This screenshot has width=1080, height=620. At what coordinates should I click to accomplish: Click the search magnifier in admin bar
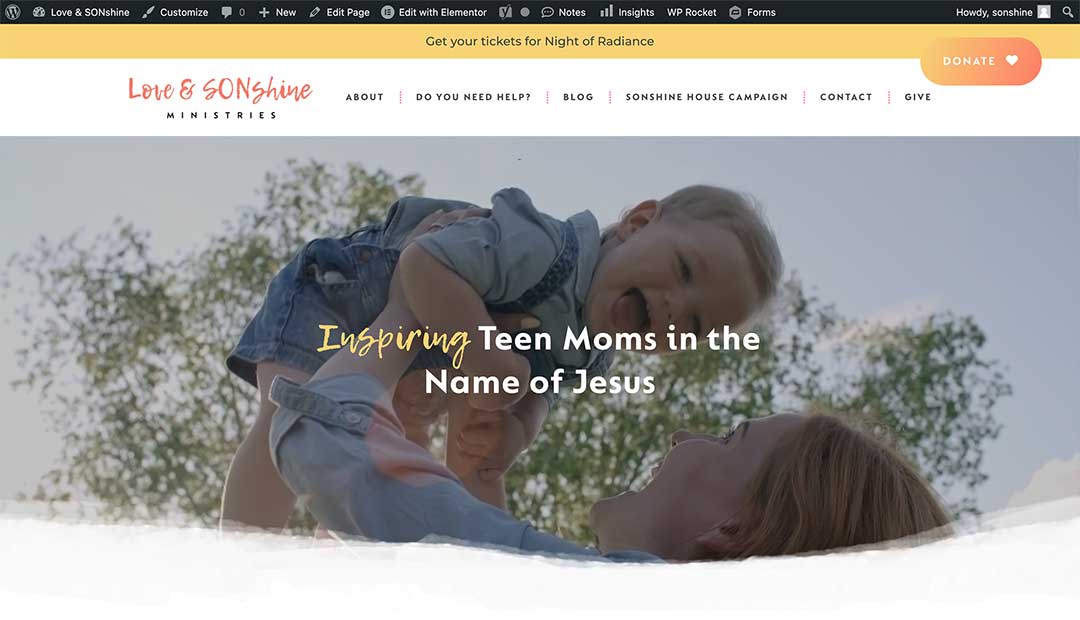(x=1067, y=12)
